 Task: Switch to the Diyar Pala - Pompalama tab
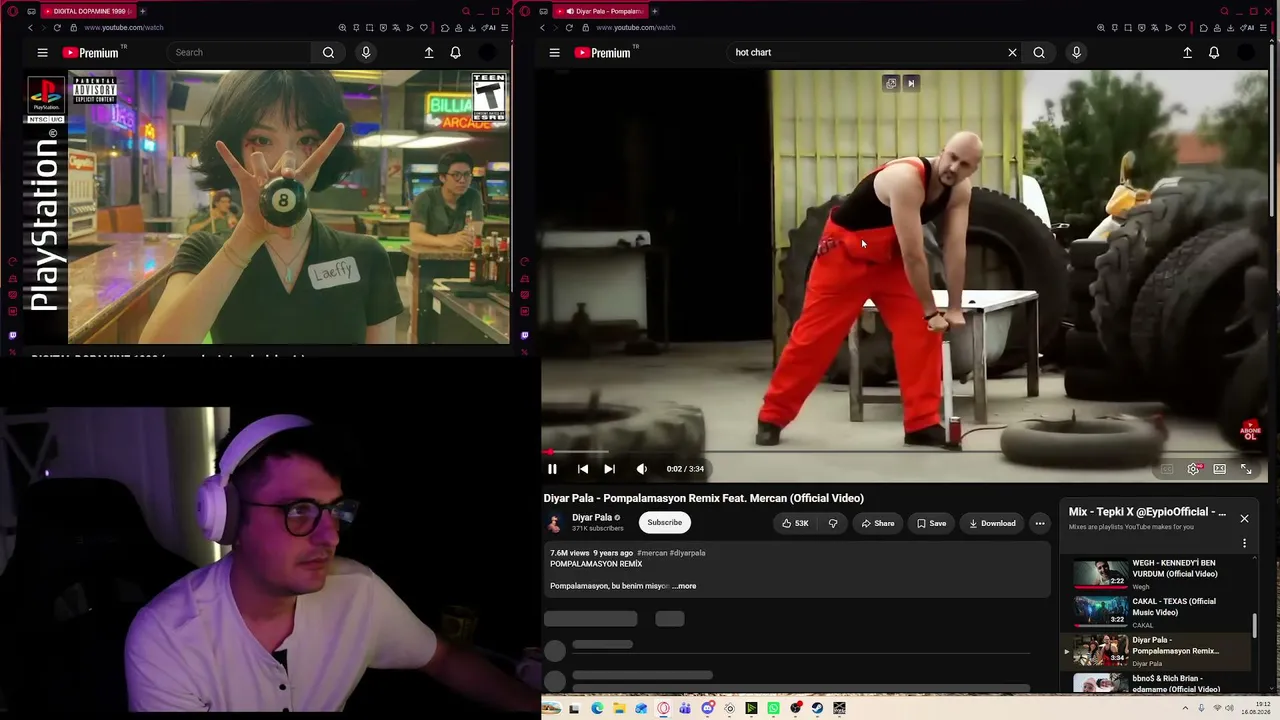[603, 11]
